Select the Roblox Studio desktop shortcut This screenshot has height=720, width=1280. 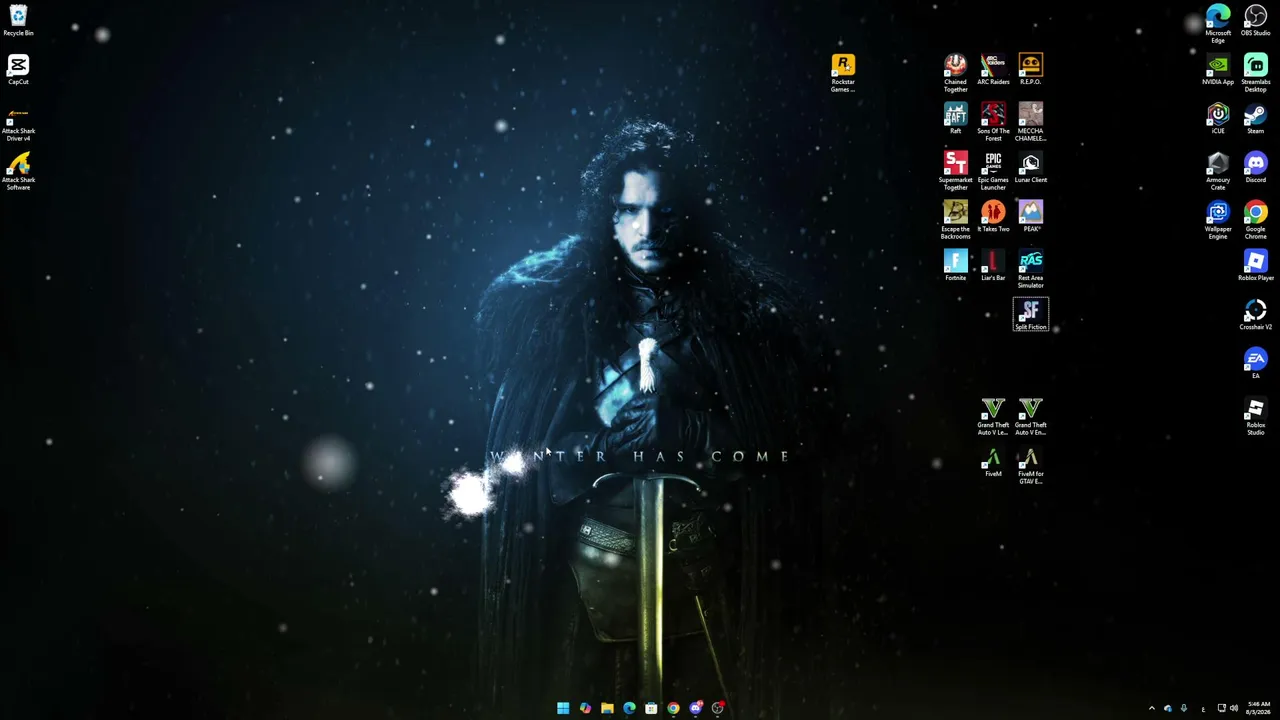[1256, 416]
